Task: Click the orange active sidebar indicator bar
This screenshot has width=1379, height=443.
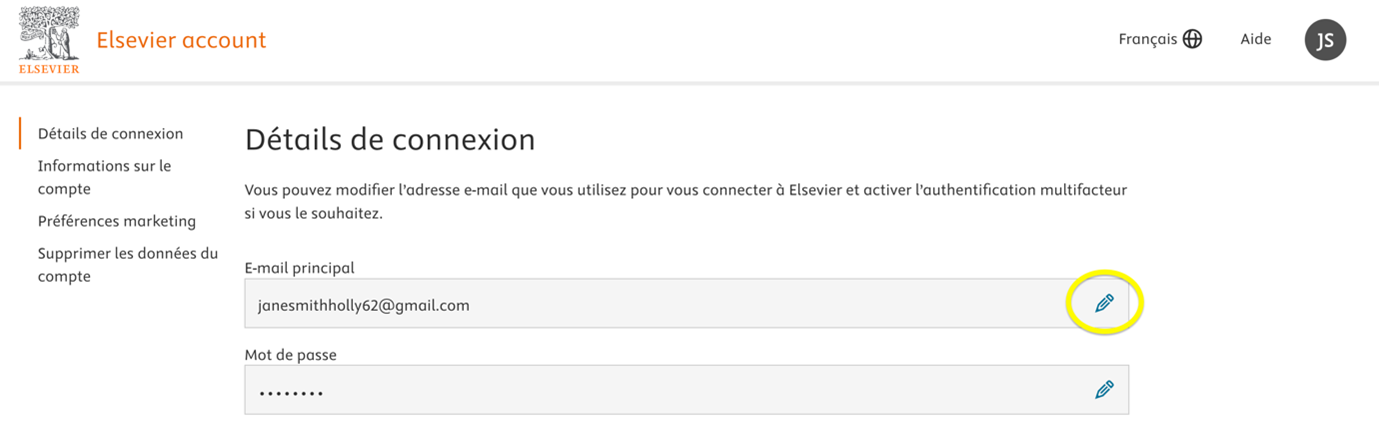Action: point(20,134)
